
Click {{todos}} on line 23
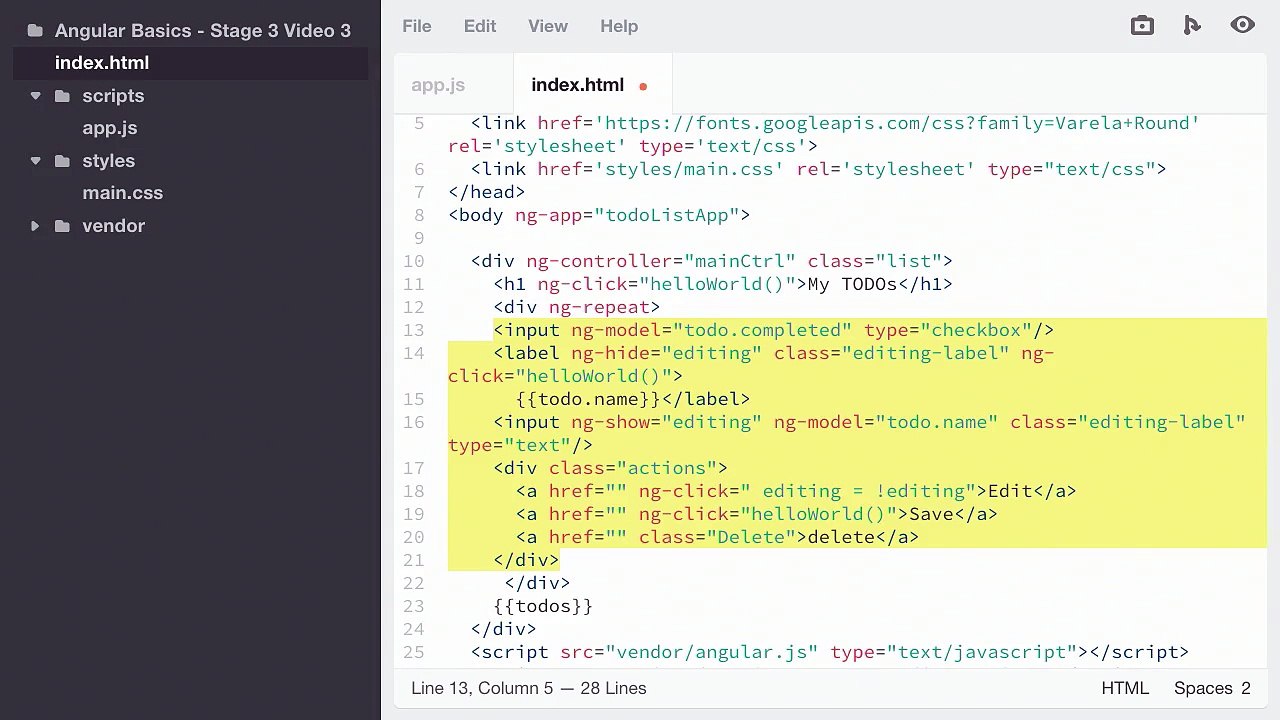(x=543, y=606)
